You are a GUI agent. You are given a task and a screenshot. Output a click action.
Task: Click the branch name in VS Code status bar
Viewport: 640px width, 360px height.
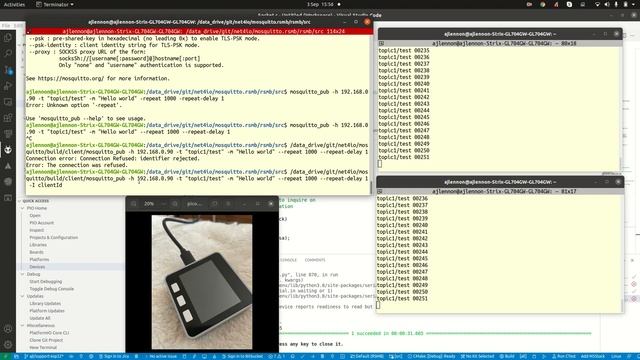coord(44,356)
